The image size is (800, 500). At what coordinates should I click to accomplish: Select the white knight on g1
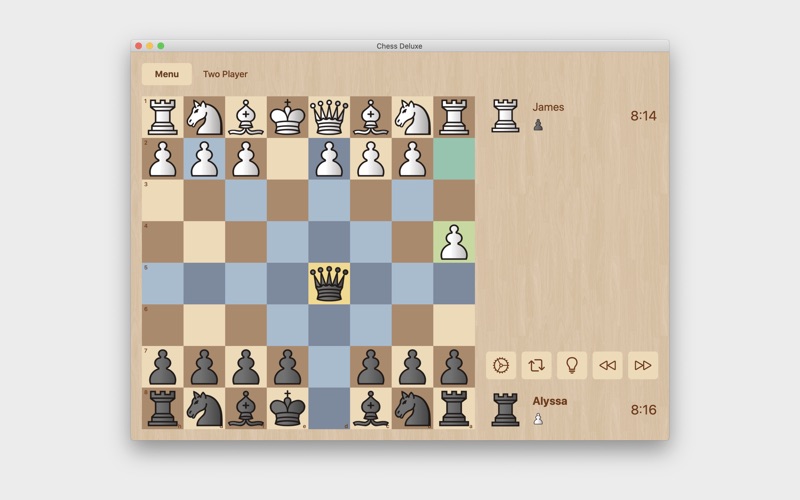pos(204,117)
